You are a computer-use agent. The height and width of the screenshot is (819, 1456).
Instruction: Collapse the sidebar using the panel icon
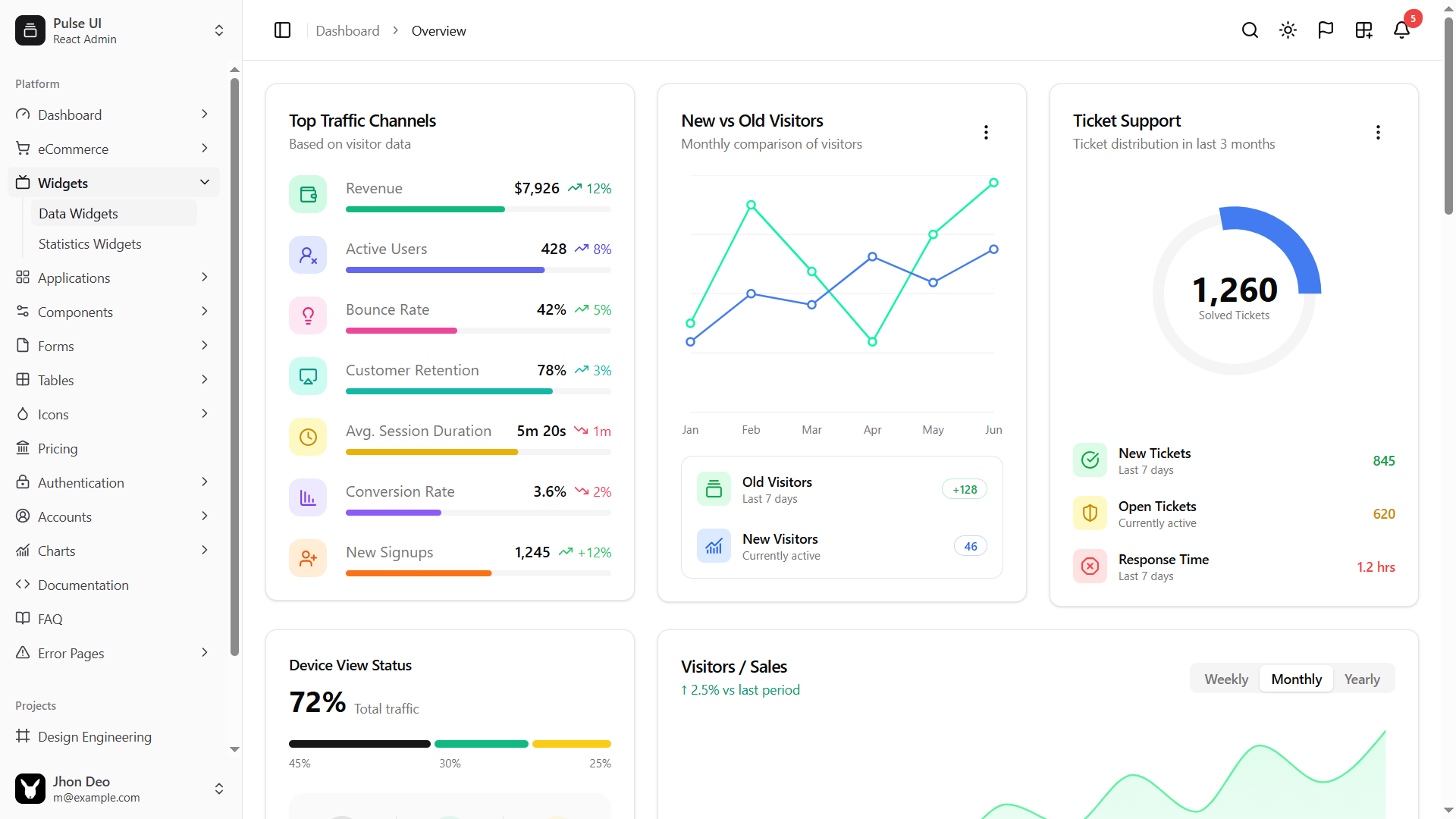pyautogui.click(x=282, y=30)
